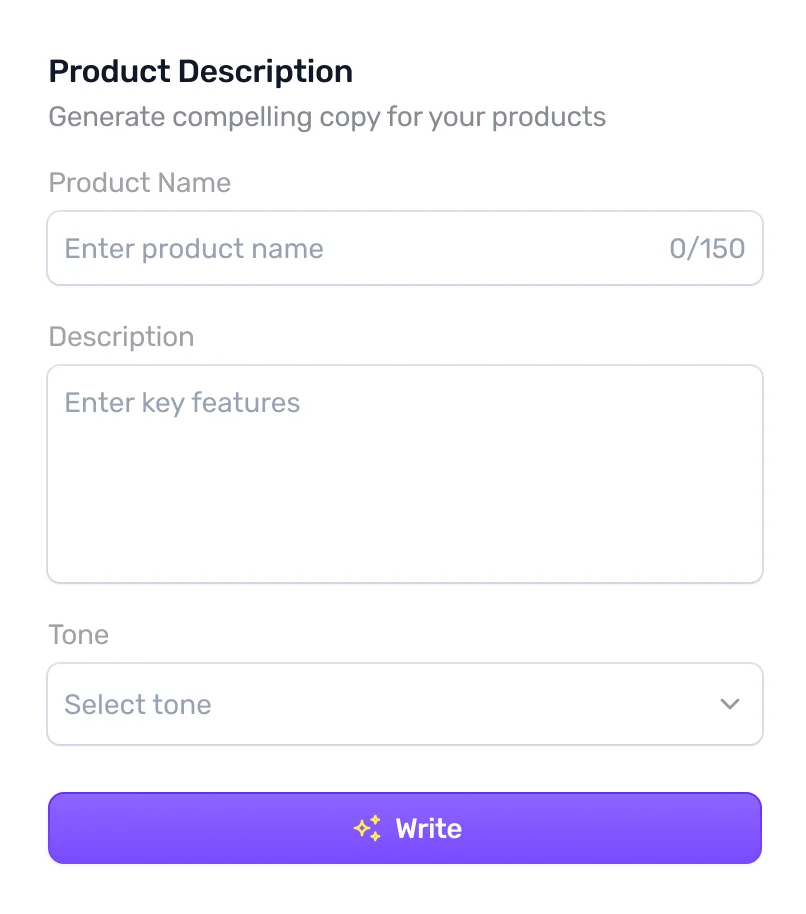806x914 pixels.
Task: Click the Write button
Action: pyautogui.click(x=404, y=828)
